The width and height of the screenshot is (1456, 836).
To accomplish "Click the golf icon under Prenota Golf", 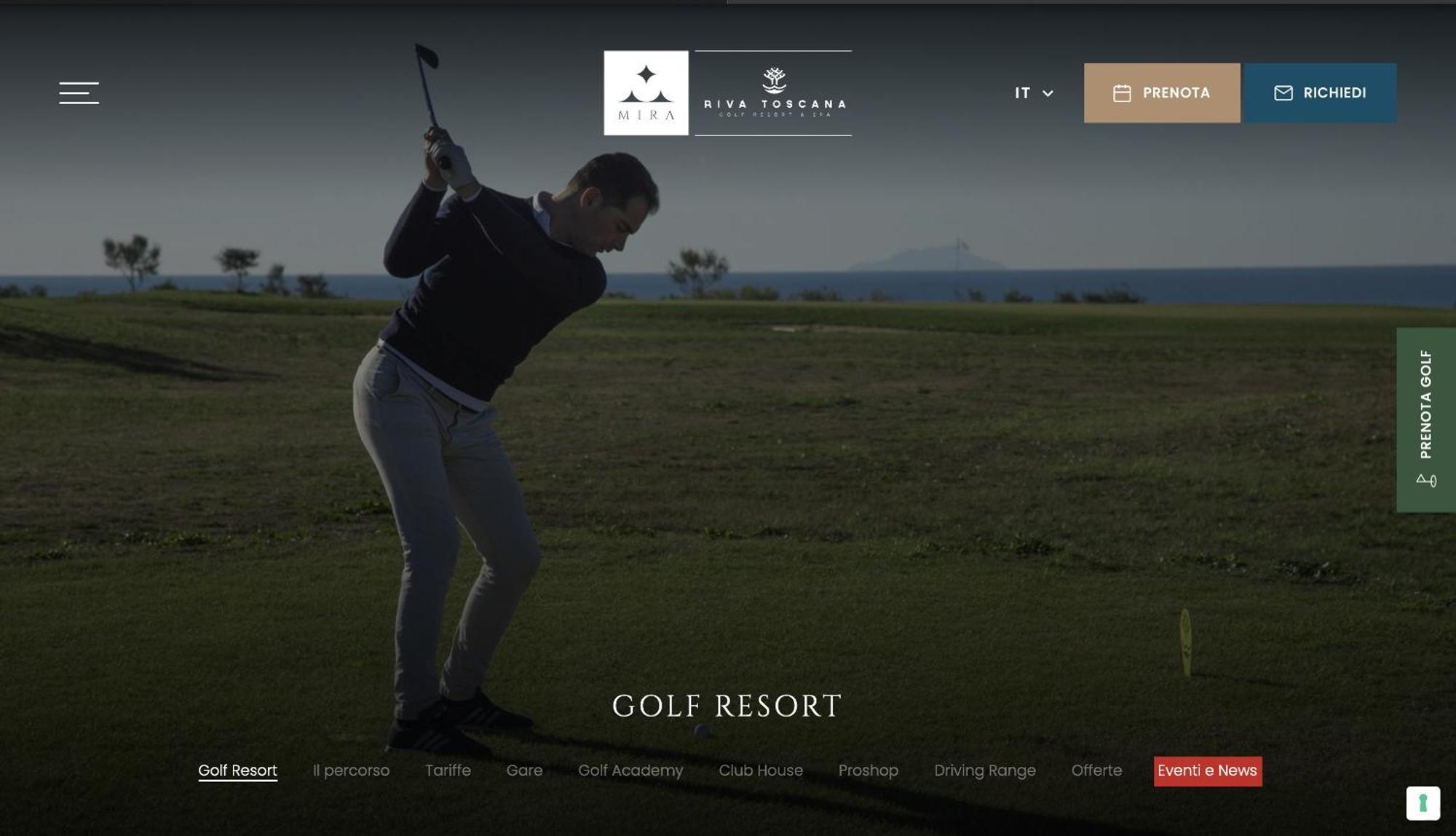I will point(1426,480).
